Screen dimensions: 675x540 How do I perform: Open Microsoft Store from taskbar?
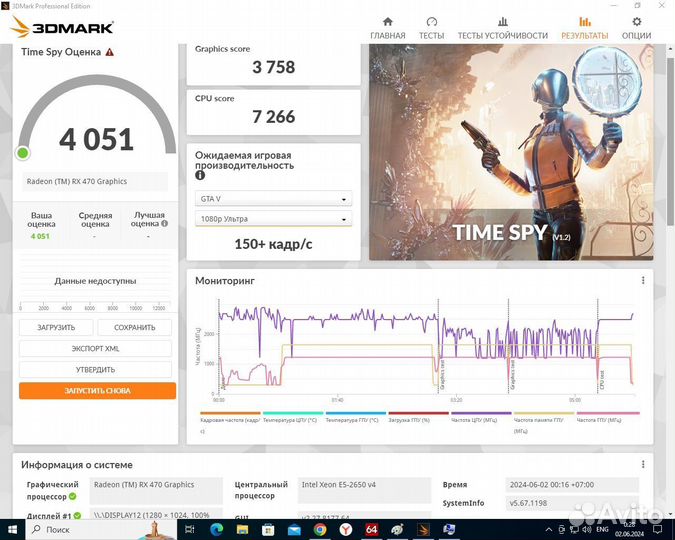(268, 529)
